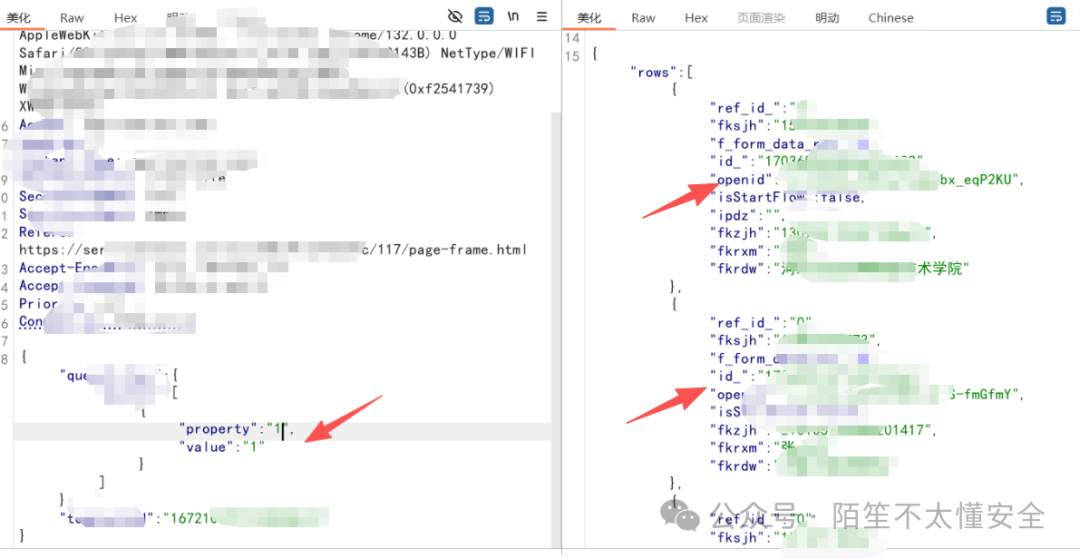1080x559 pixels.
Task: Select the 美化 tab in response panel
Action: click(589, 18)
